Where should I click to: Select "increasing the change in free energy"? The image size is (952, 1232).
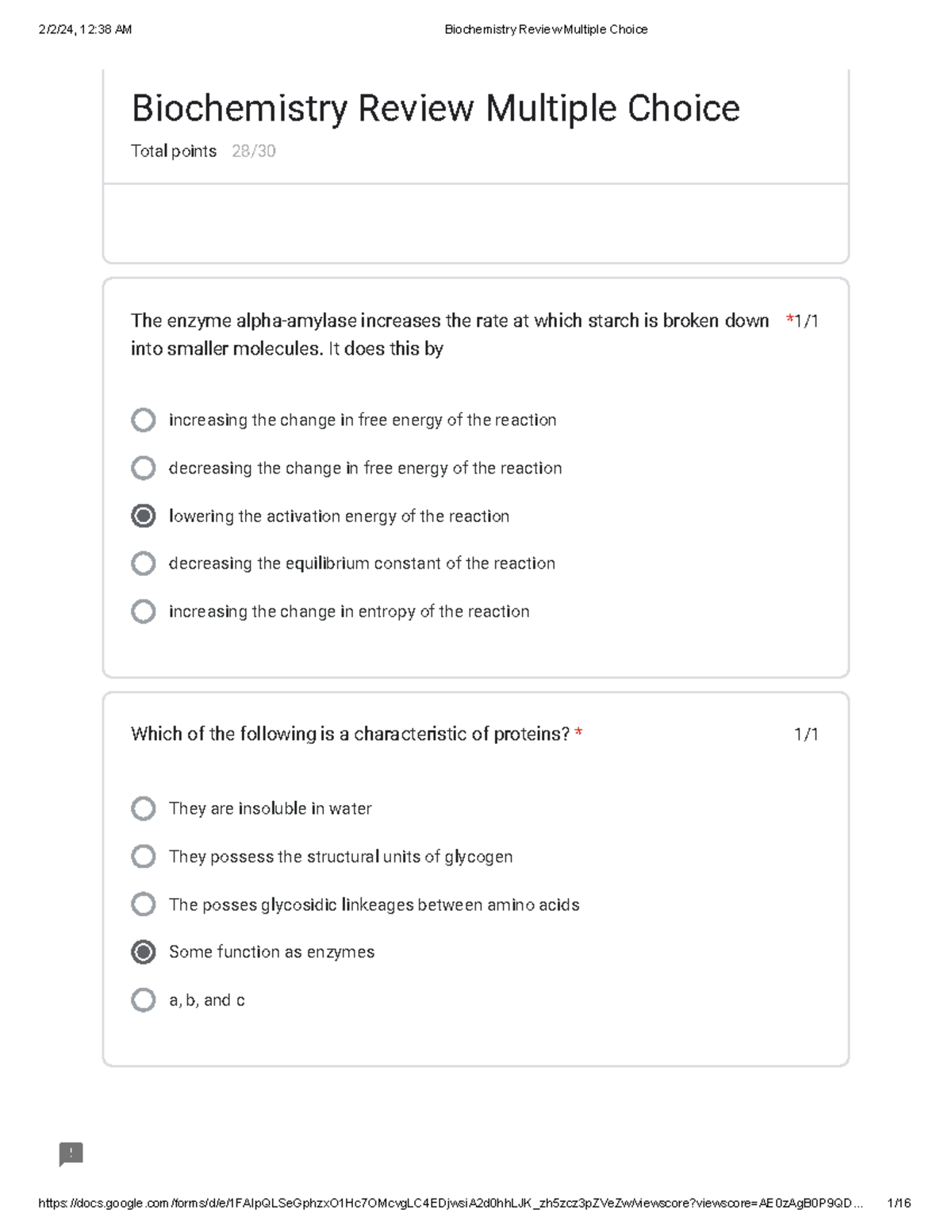click(143, 420)
